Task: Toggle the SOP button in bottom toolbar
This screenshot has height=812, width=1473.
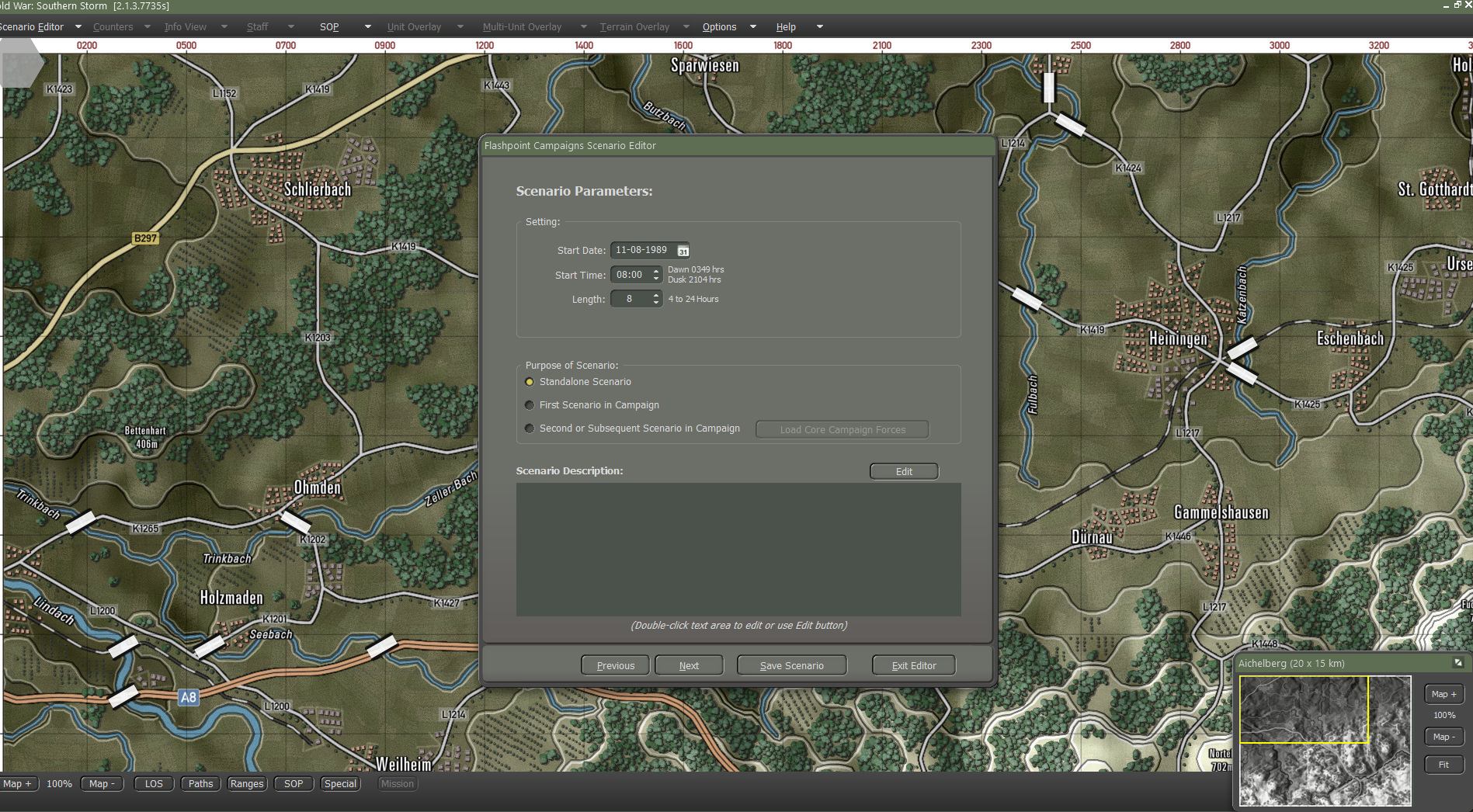Action: click(294, 784)
